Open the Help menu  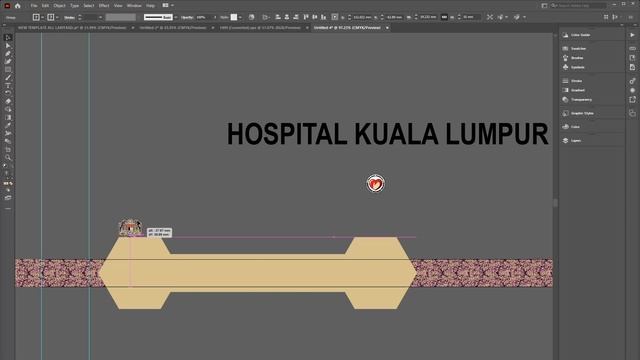[151, 6]
